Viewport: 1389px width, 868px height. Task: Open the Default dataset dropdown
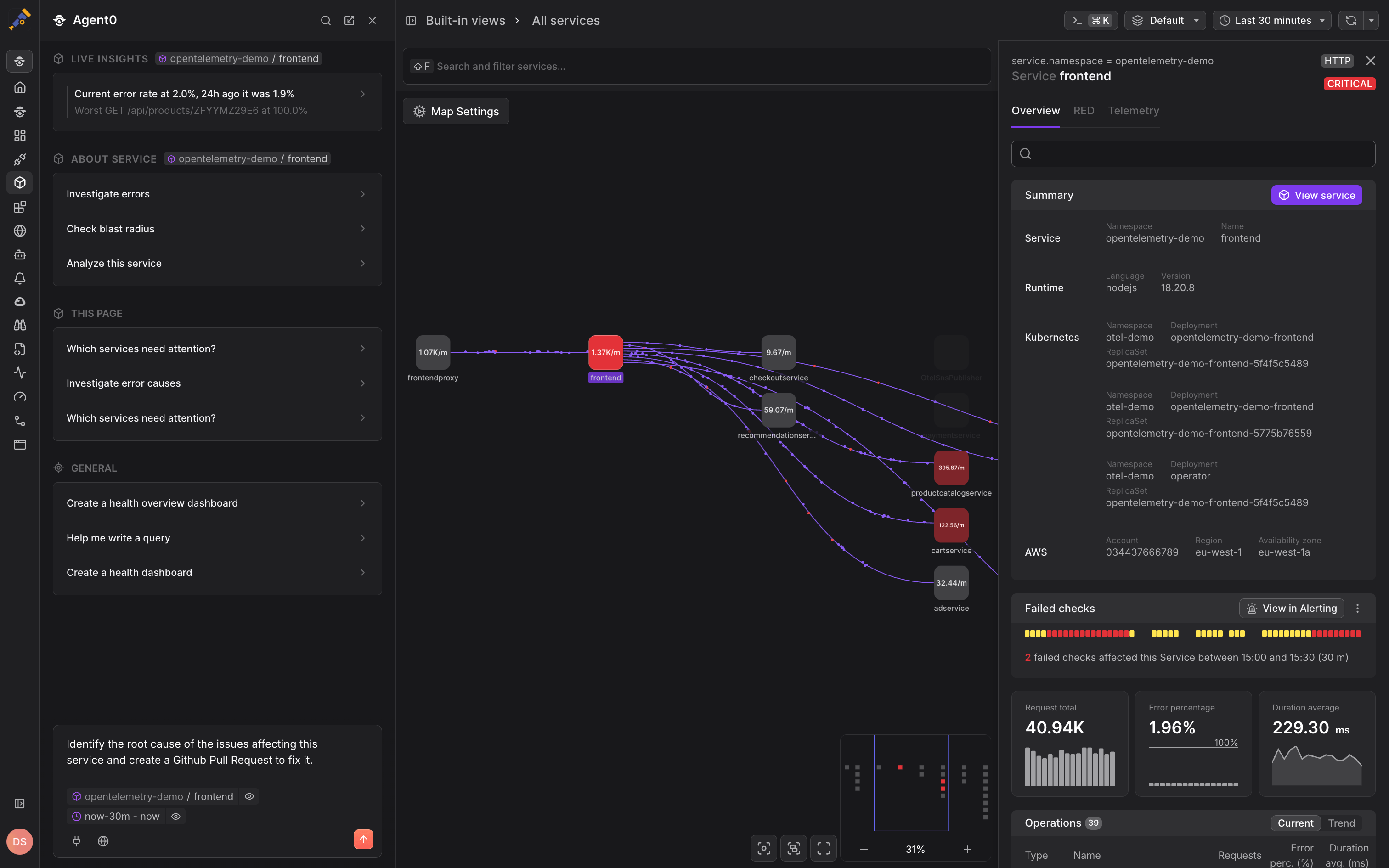click(x=1165, y=21)
